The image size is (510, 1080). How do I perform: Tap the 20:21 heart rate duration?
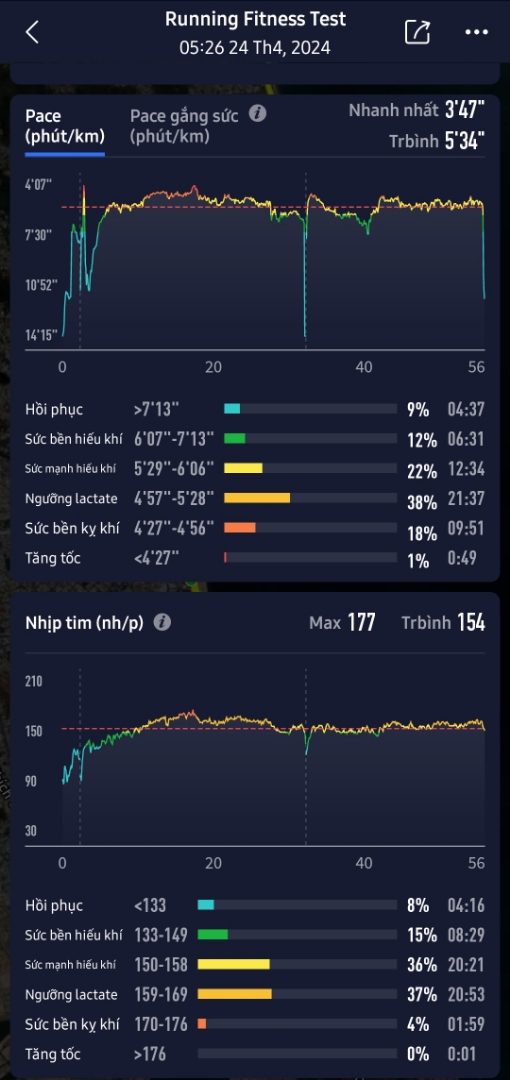coord(465,965)
